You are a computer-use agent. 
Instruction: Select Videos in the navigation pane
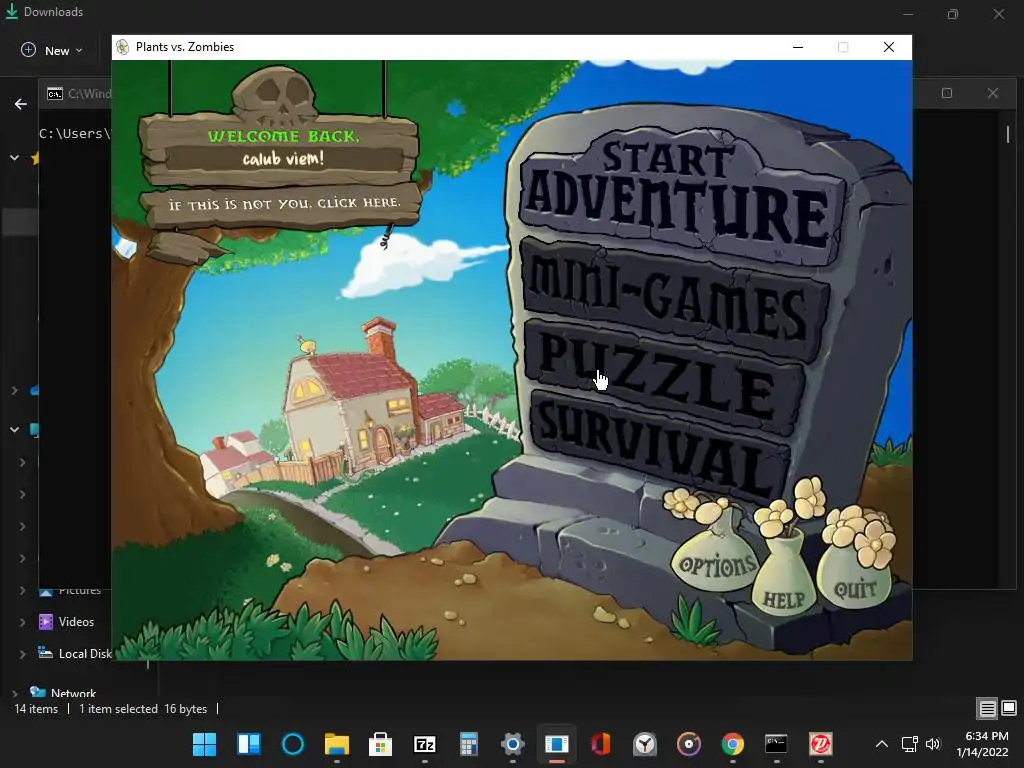click(x=76, y=622)
